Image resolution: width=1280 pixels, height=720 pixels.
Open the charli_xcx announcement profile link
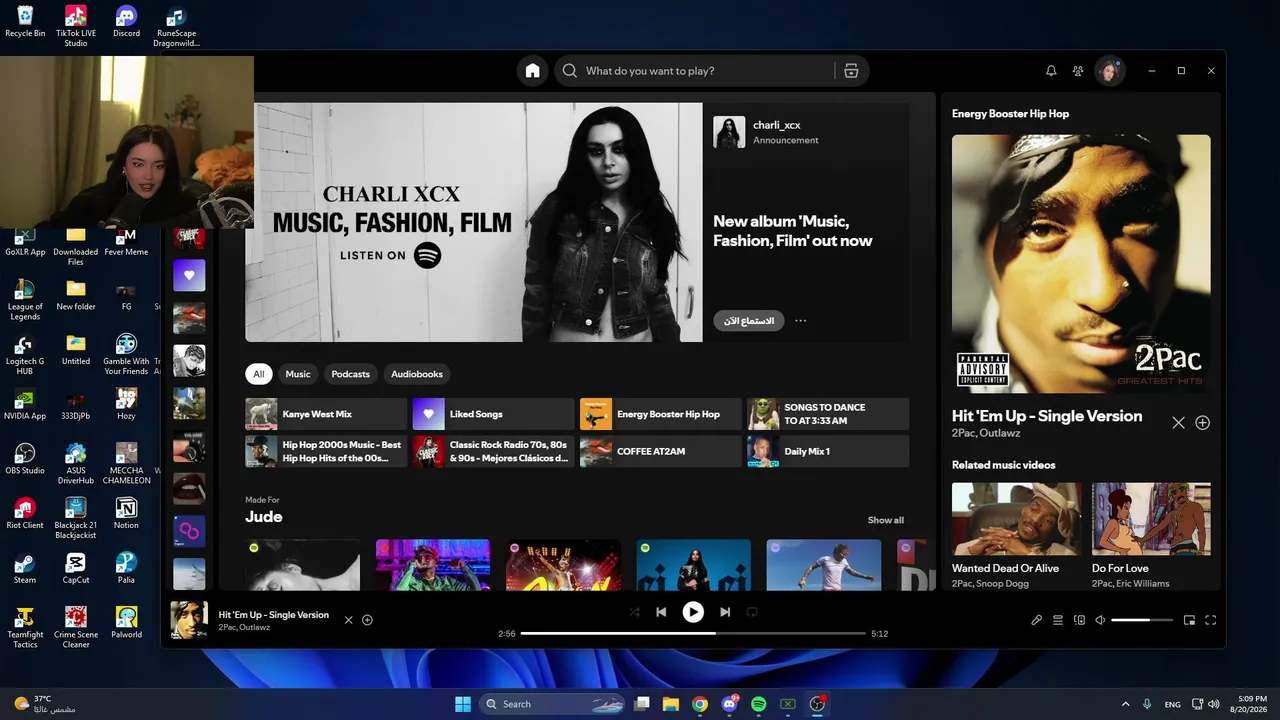(776, 125)
